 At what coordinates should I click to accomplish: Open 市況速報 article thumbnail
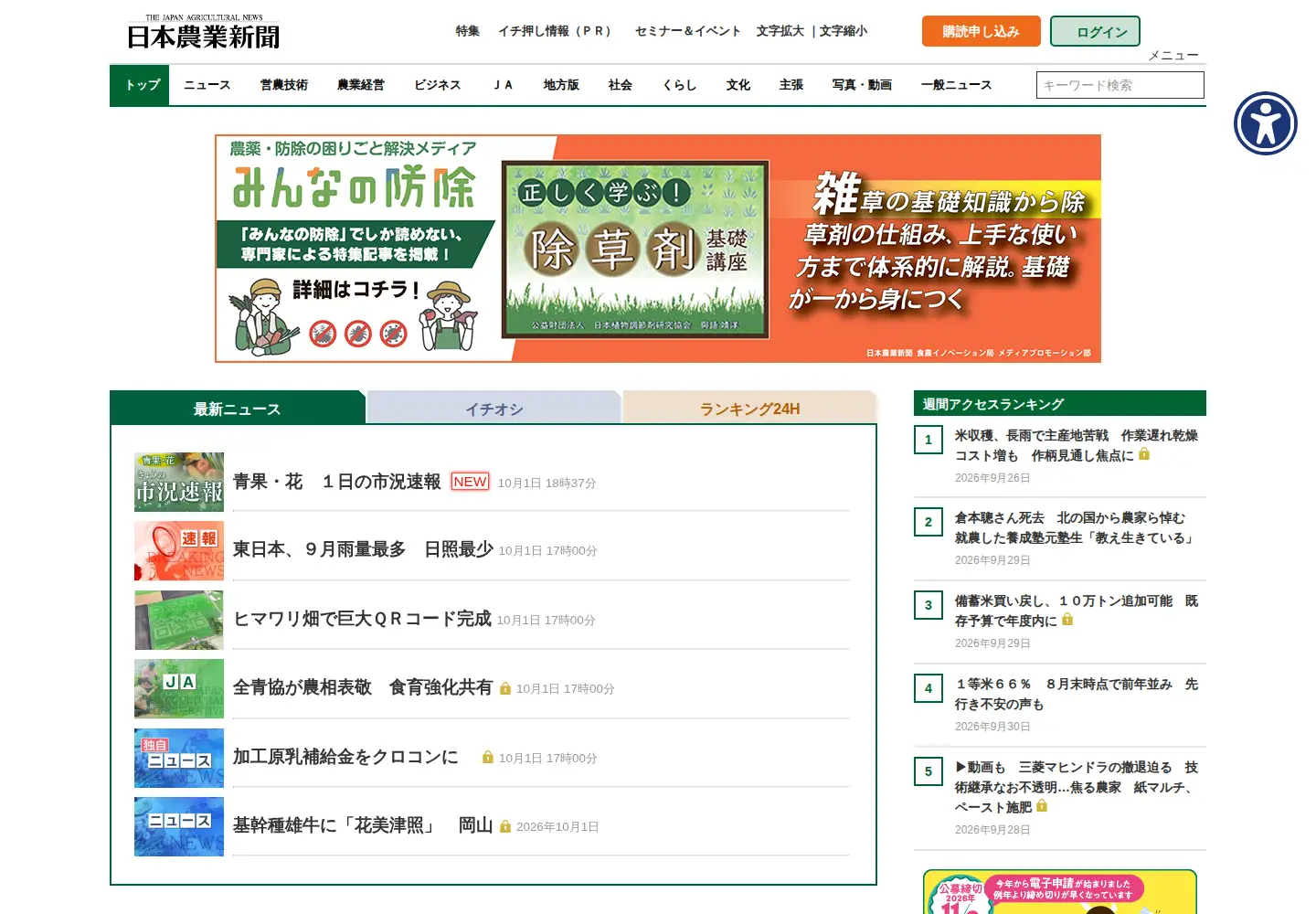pyautogui.click(x=179, y=482)
